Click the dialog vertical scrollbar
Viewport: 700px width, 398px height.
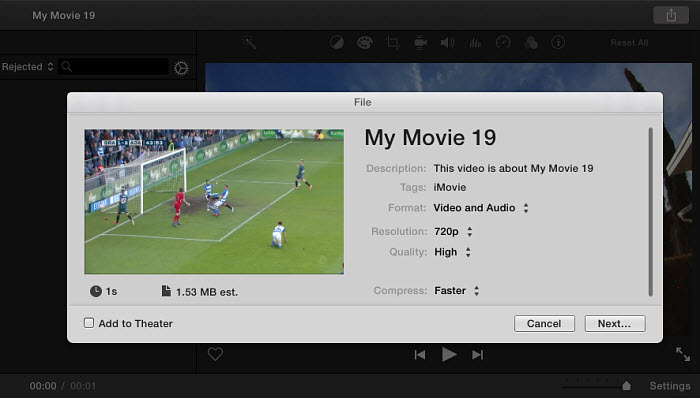click(x=650, y=212)
